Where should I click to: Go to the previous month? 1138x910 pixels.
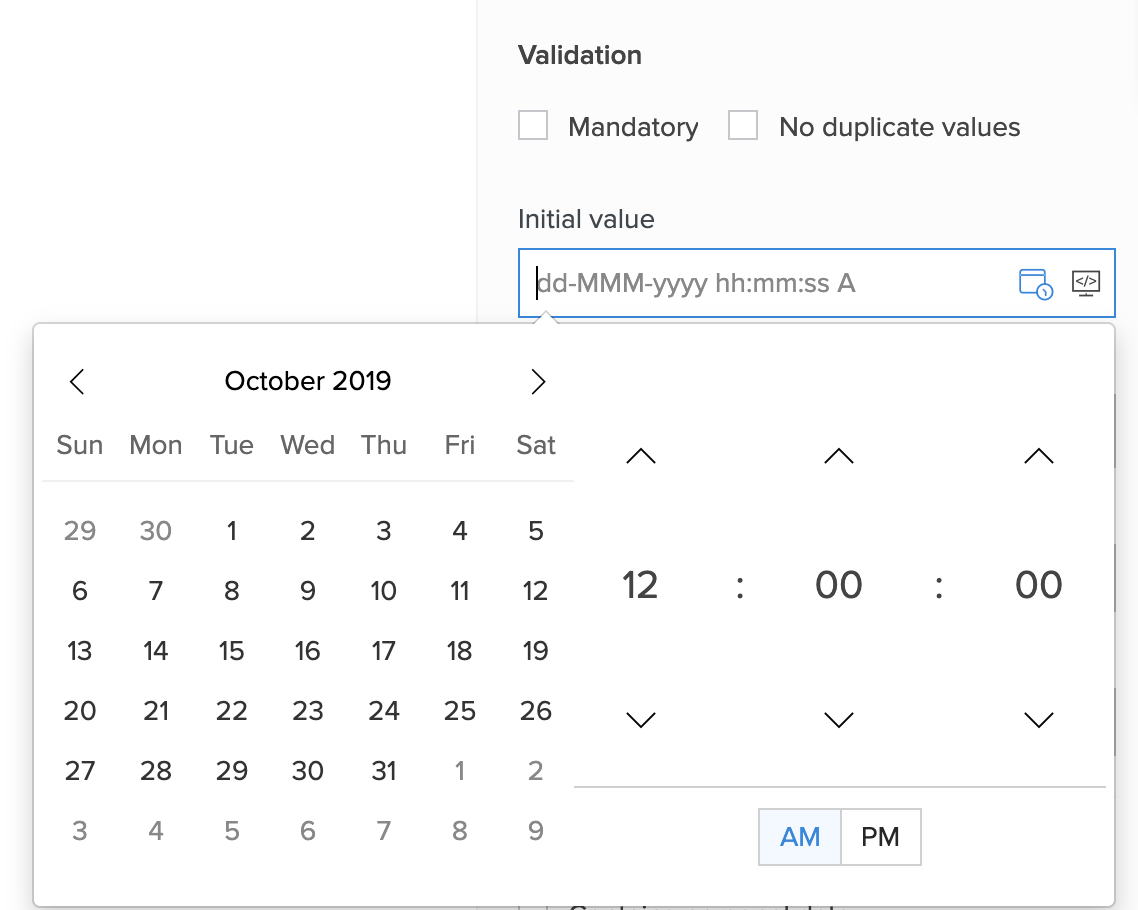77,381
